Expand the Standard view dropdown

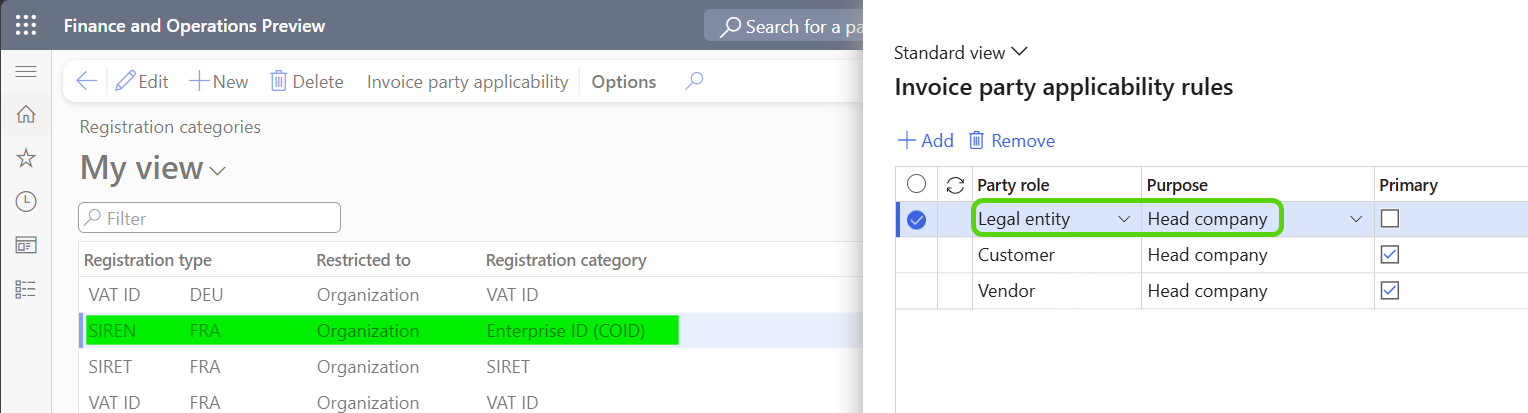coord(961,52)
